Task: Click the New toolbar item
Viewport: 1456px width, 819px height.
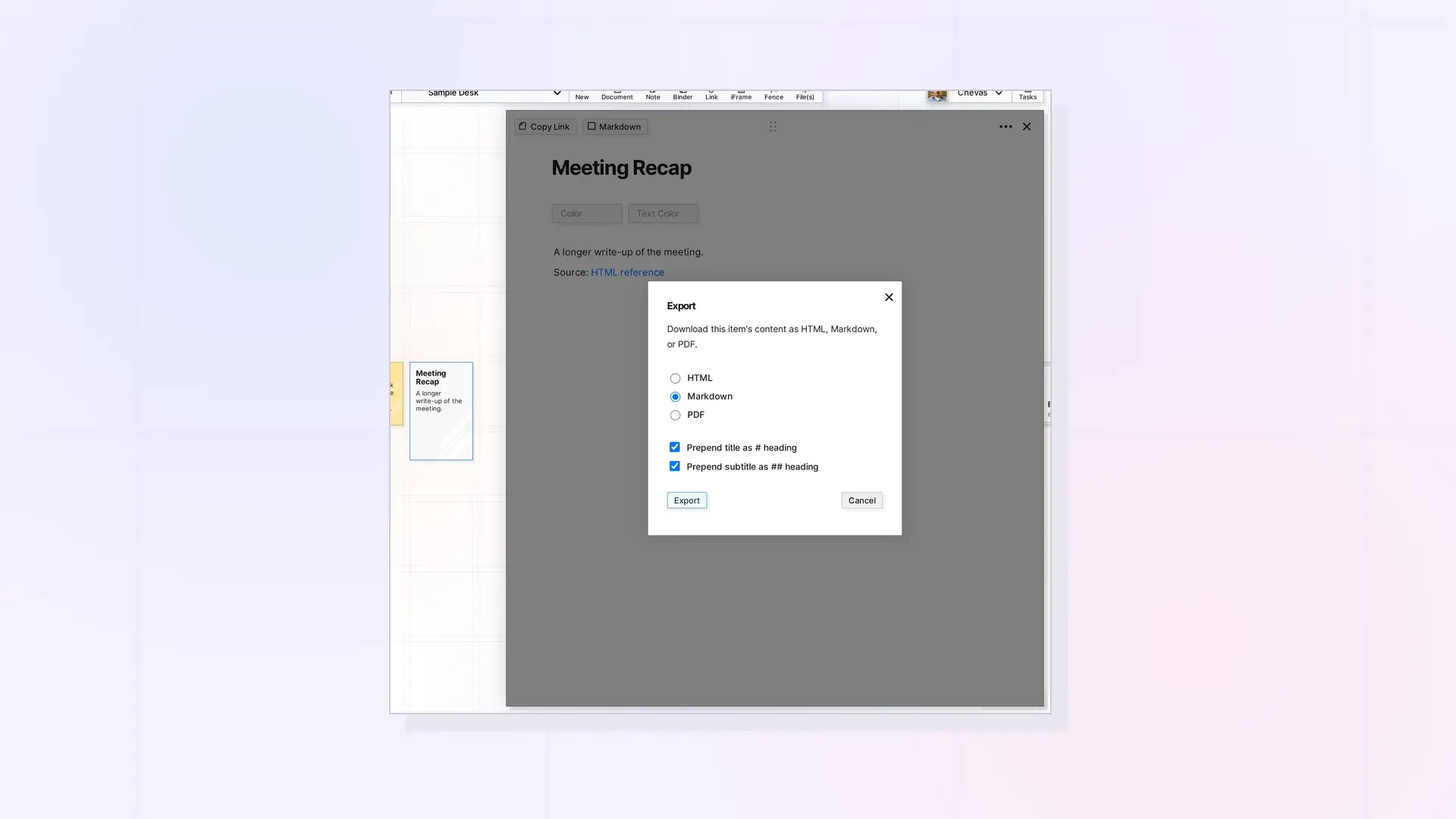Action: [582, 95]
